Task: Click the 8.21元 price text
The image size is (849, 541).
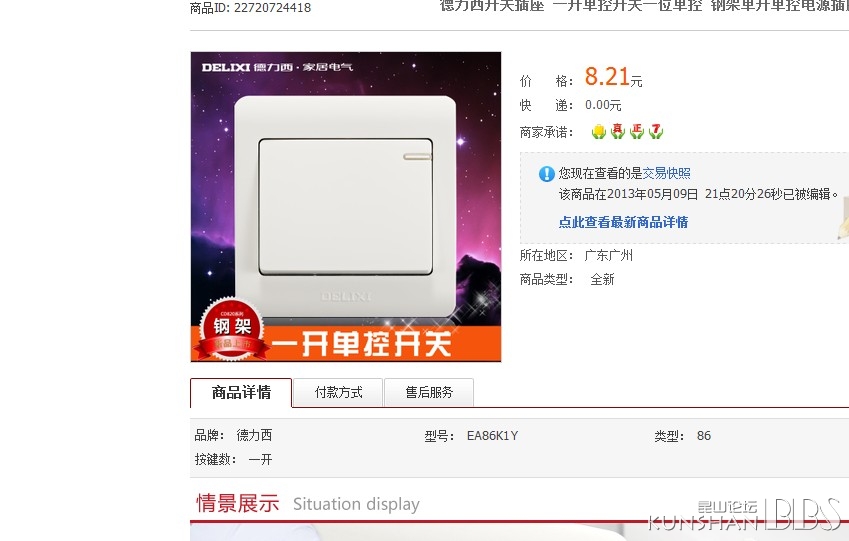Action: [x=613, y=77]
